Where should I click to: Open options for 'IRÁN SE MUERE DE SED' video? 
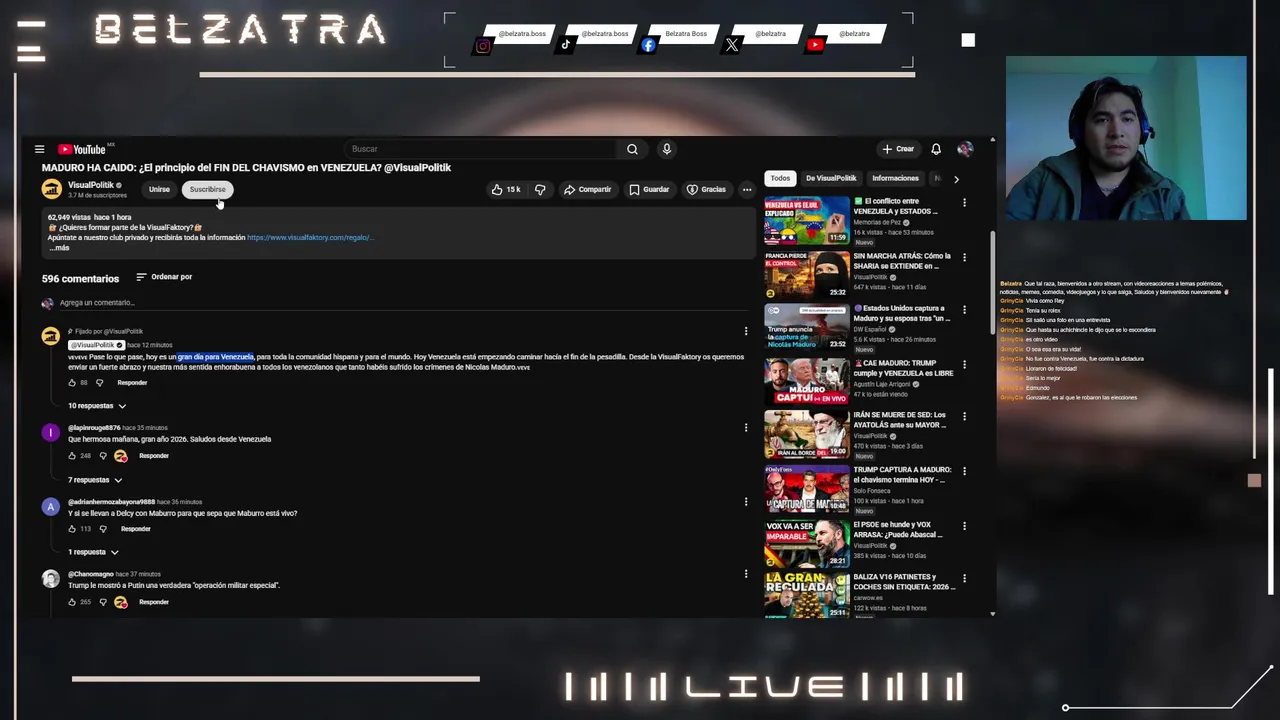(964, 415)
